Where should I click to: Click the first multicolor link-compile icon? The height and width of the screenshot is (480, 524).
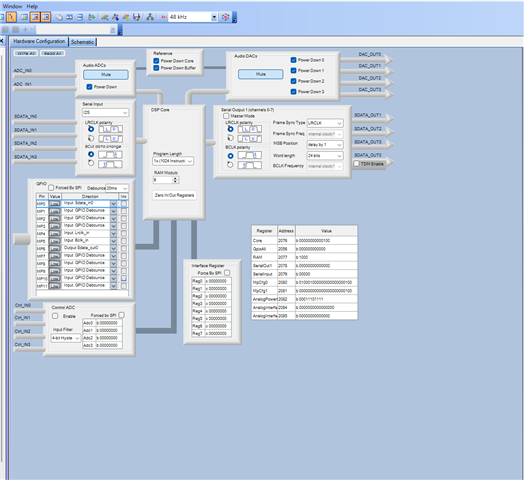coord(105,17)
